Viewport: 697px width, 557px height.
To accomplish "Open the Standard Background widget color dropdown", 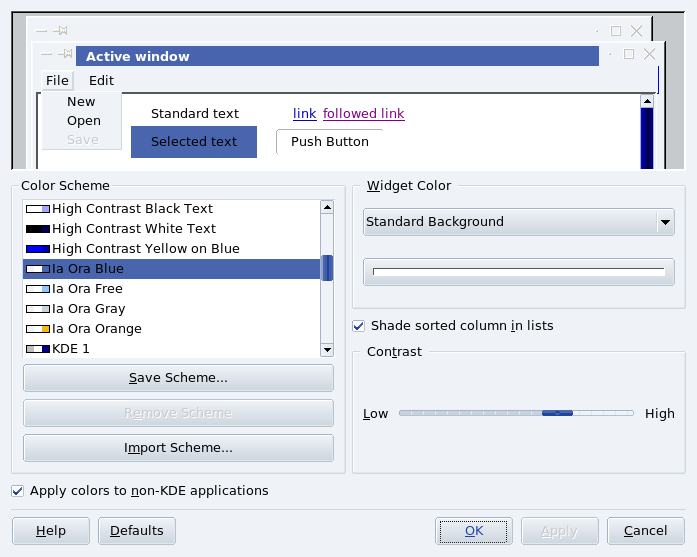I will 518,222.
